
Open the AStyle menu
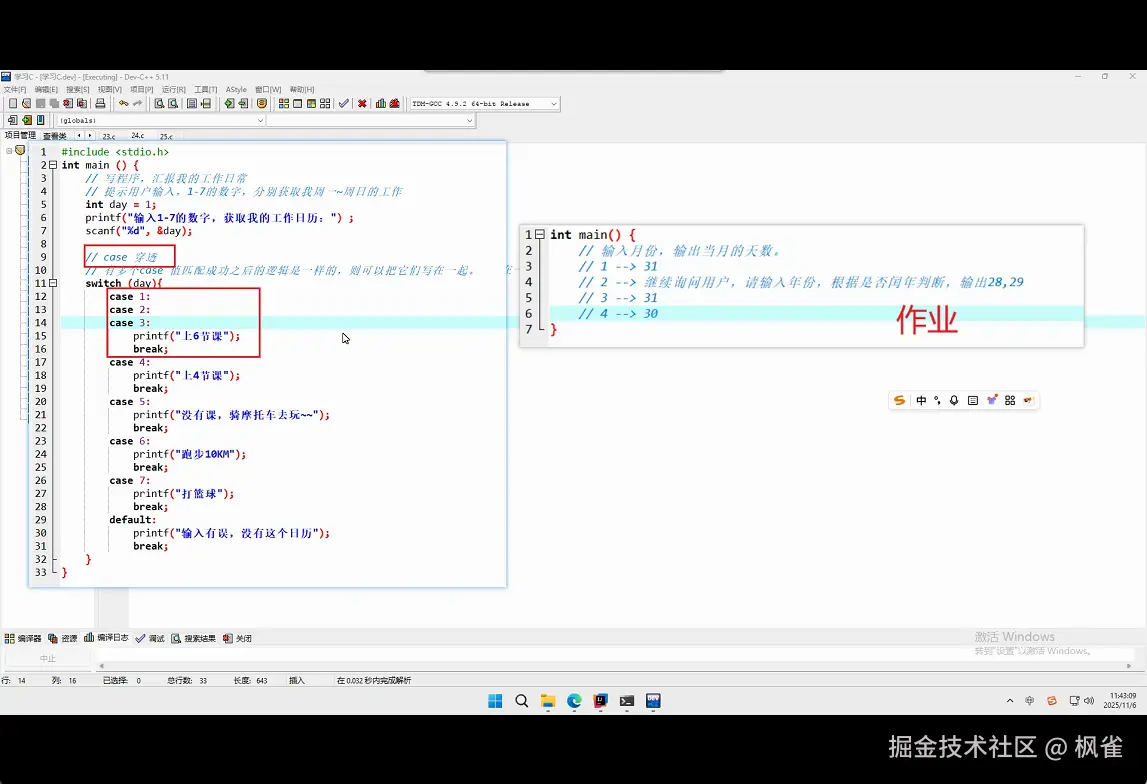pos(236,89)
